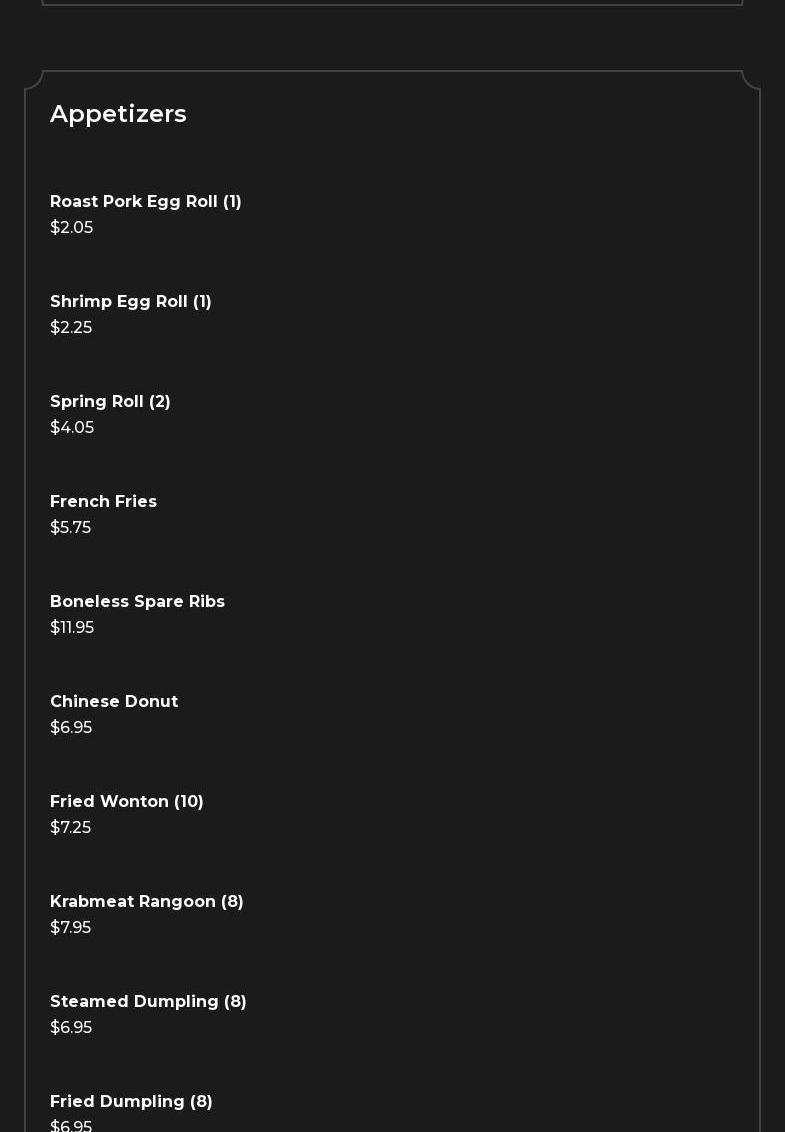Click the $2.05 price of Roast Pork Egg Roll
The width and height of the screenshot is (785, 1132).
[71, 228]
